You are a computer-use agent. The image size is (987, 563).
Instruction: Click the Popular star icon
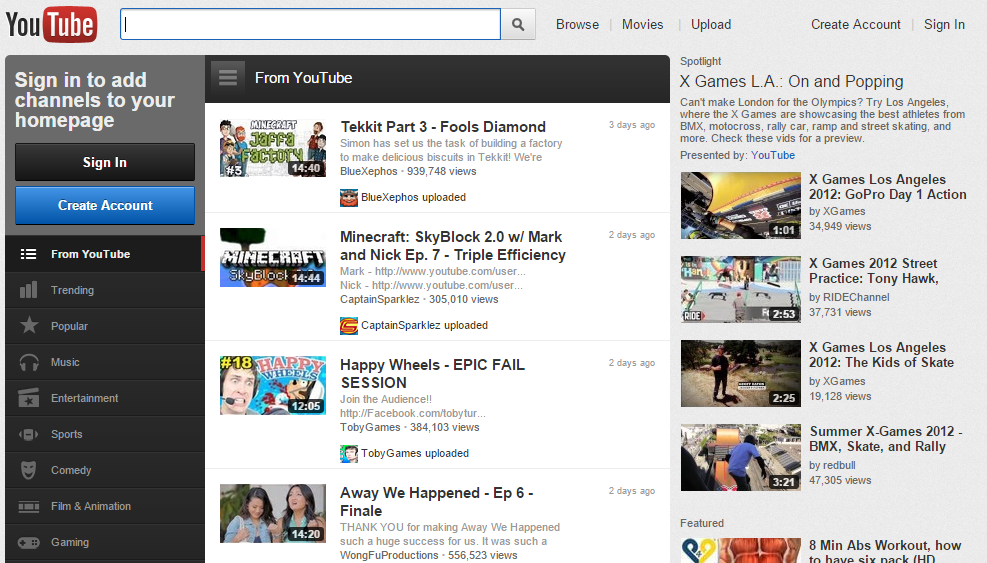coord(29,326)
